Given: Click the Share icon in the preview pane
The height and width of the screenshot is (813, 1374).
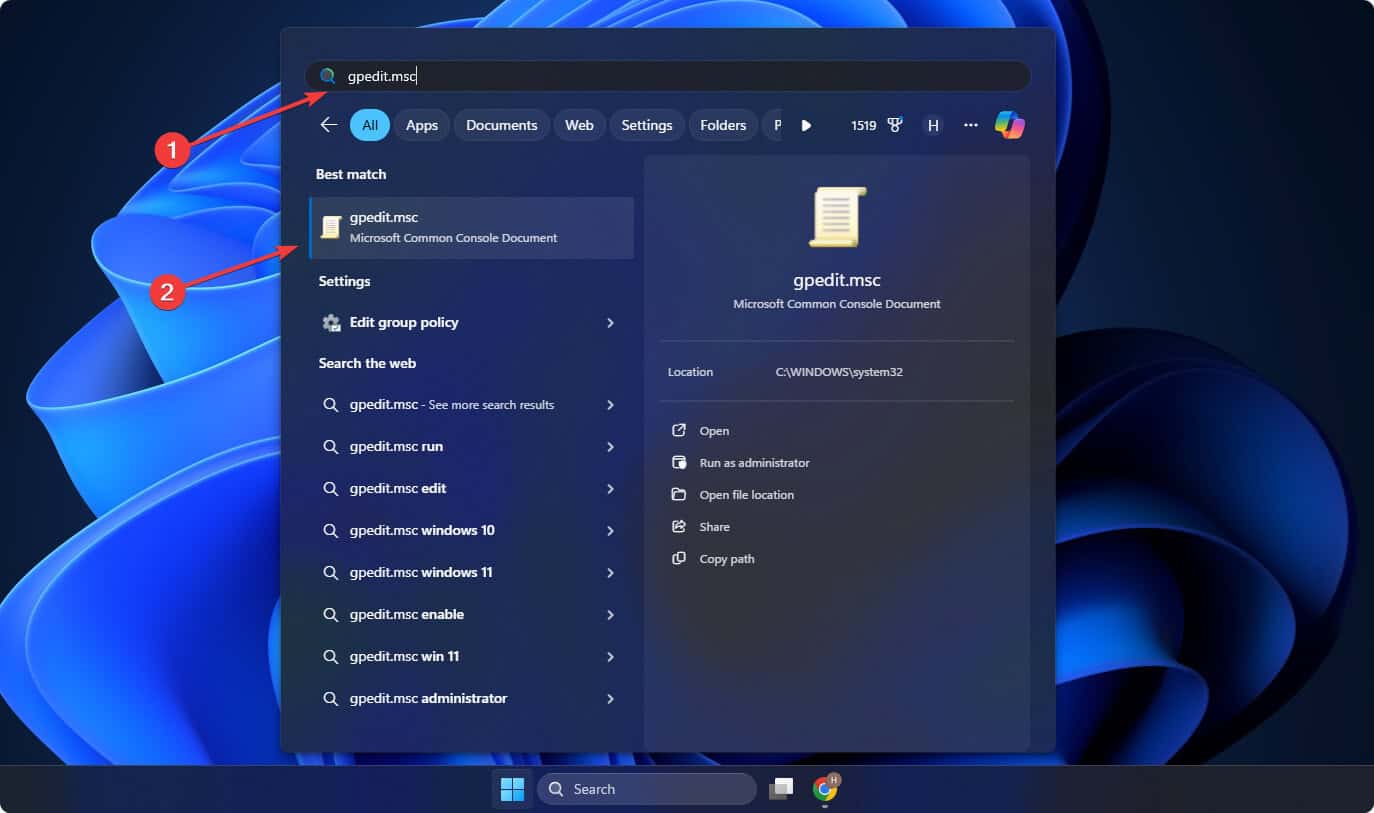Looking at the screenshot, I should coord(679,526).
